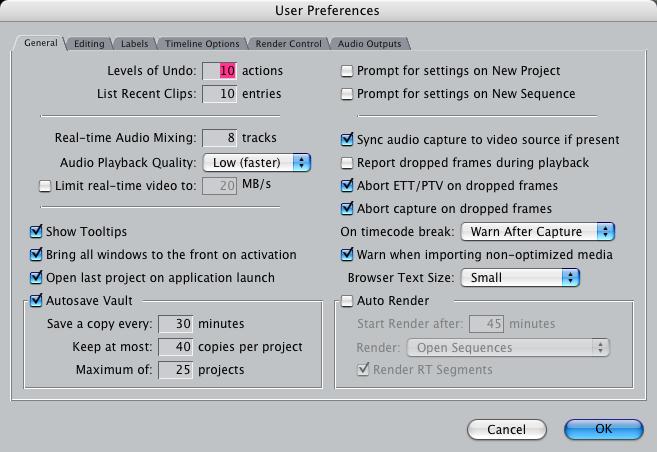Click the Cancel button
The height and width of the screenshot is (452, 657).
tap(507, 429)
